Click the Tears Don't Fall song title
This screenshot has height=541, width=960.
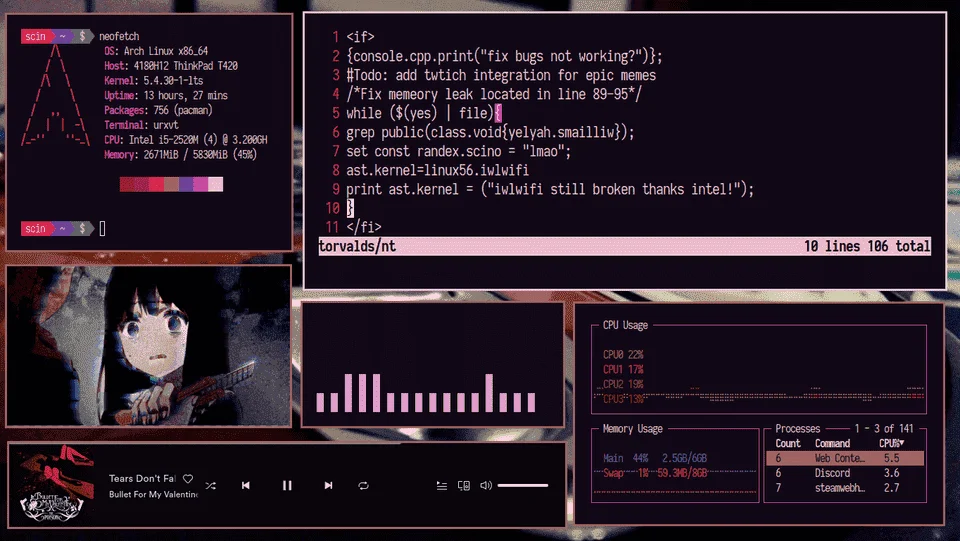pos(142,479)
